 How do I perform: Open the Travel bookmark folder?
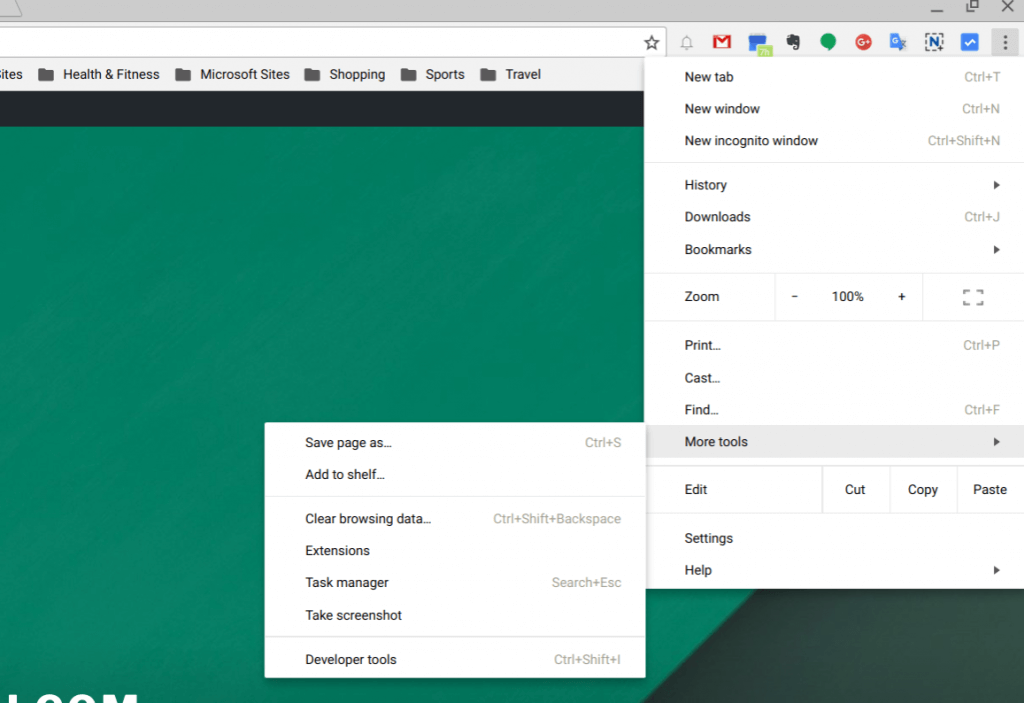[x=511, y=74]
